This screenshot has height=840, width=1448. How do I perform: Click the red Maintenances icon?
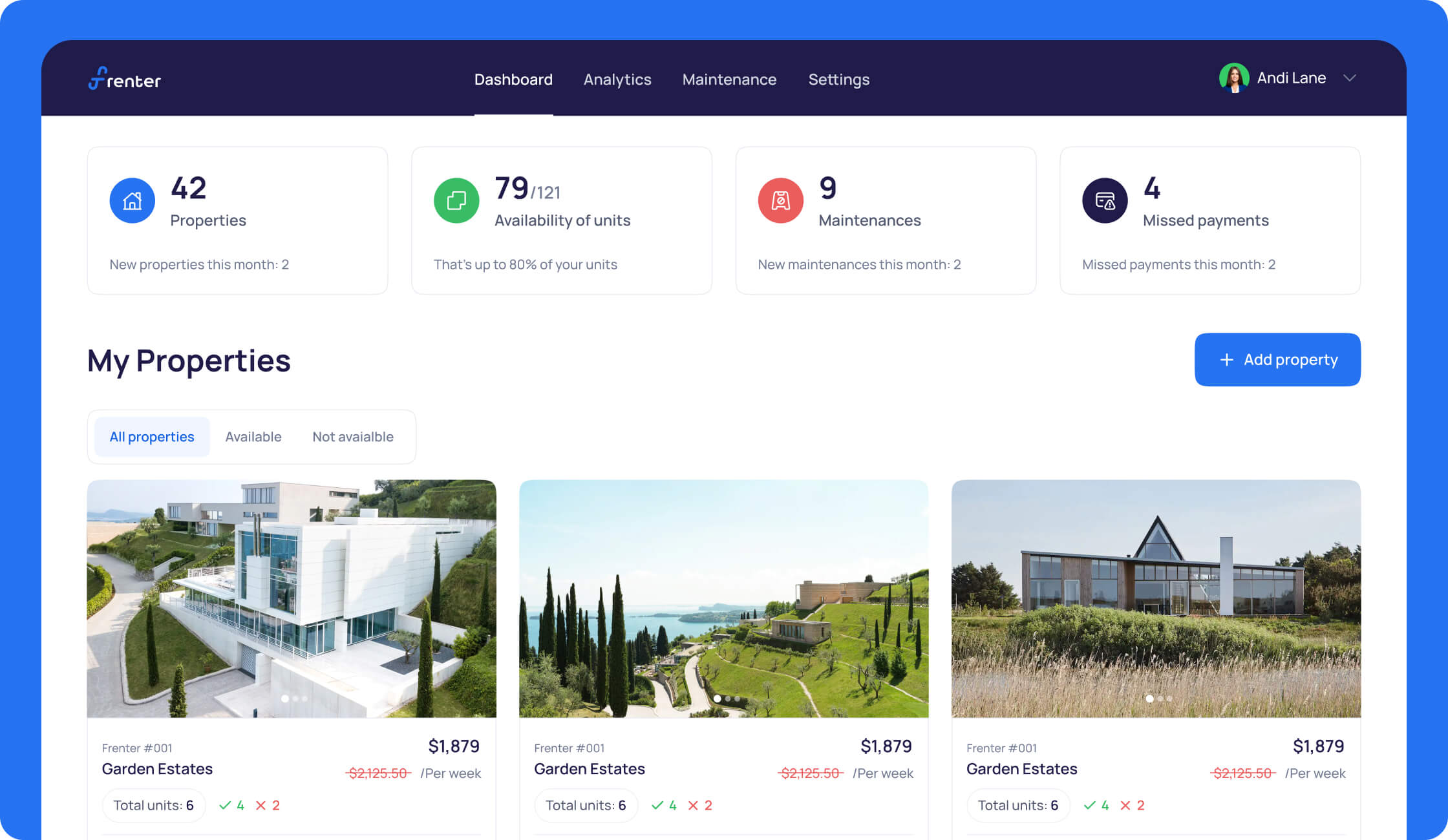coord(780,201)
